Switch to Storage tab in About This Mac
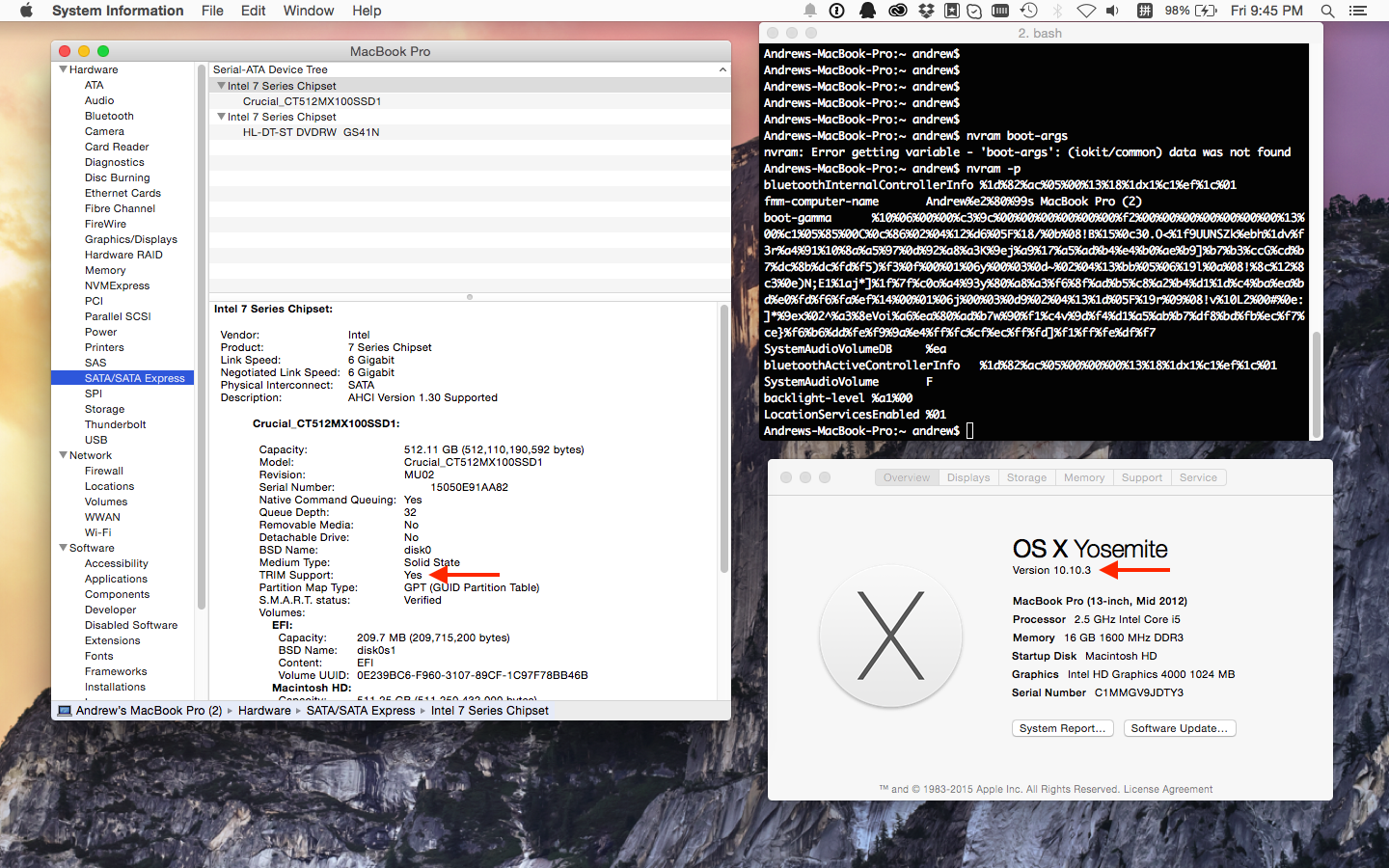Viewport: 1389px width, 868px height. [x=1026, y=477]
